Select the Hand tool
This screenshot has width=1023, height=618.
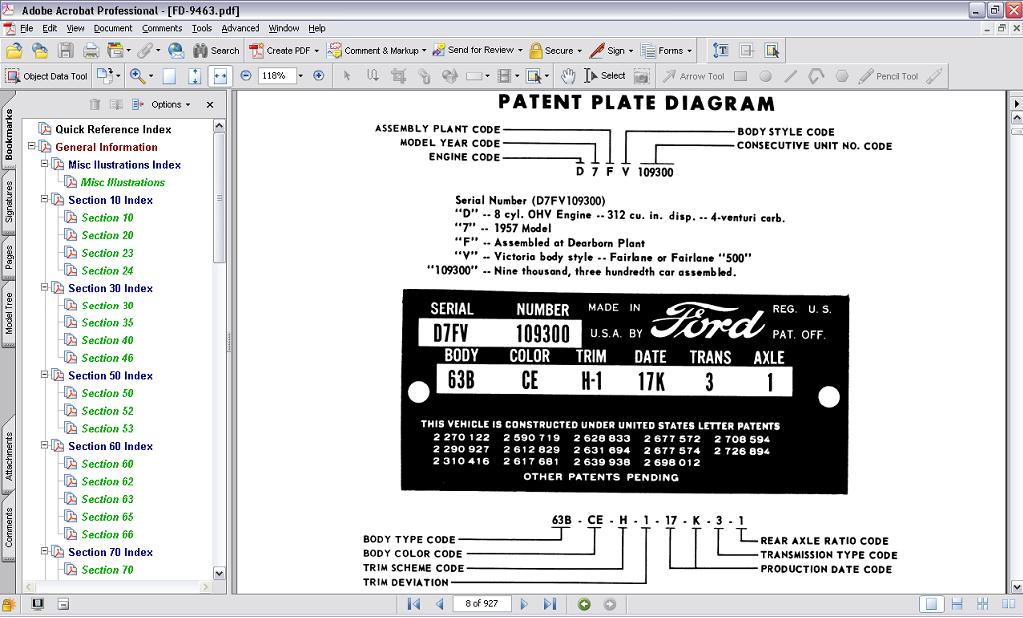click(x=568, y=76)
